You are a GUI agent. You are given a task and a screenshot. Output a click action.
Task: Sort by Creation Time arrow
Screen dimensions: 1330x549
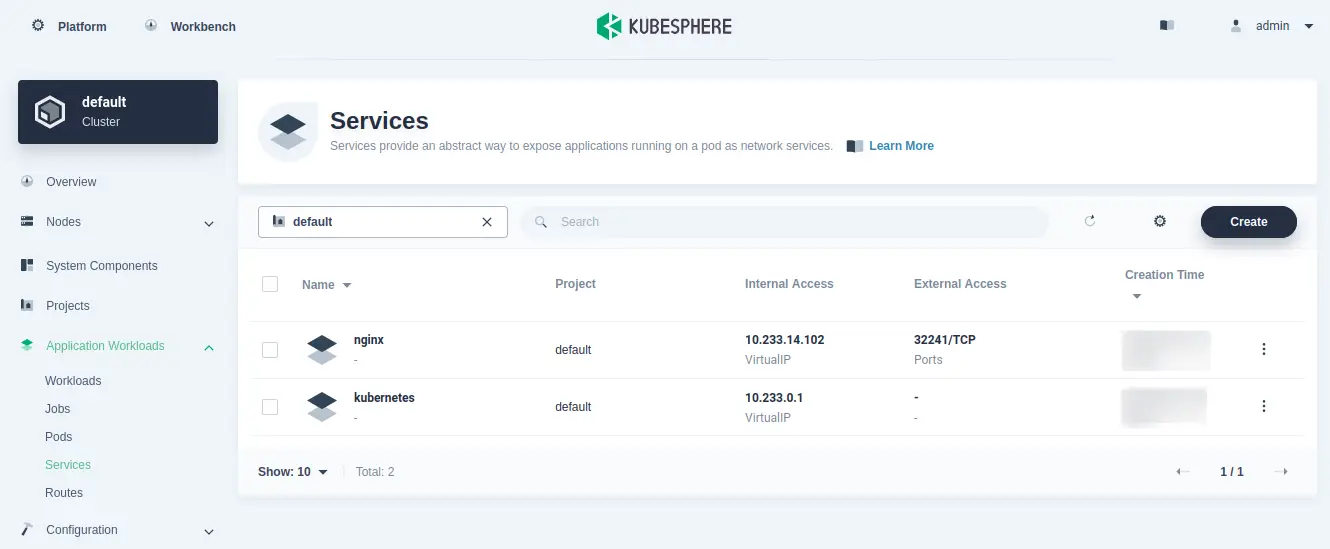coord(1136,297)
